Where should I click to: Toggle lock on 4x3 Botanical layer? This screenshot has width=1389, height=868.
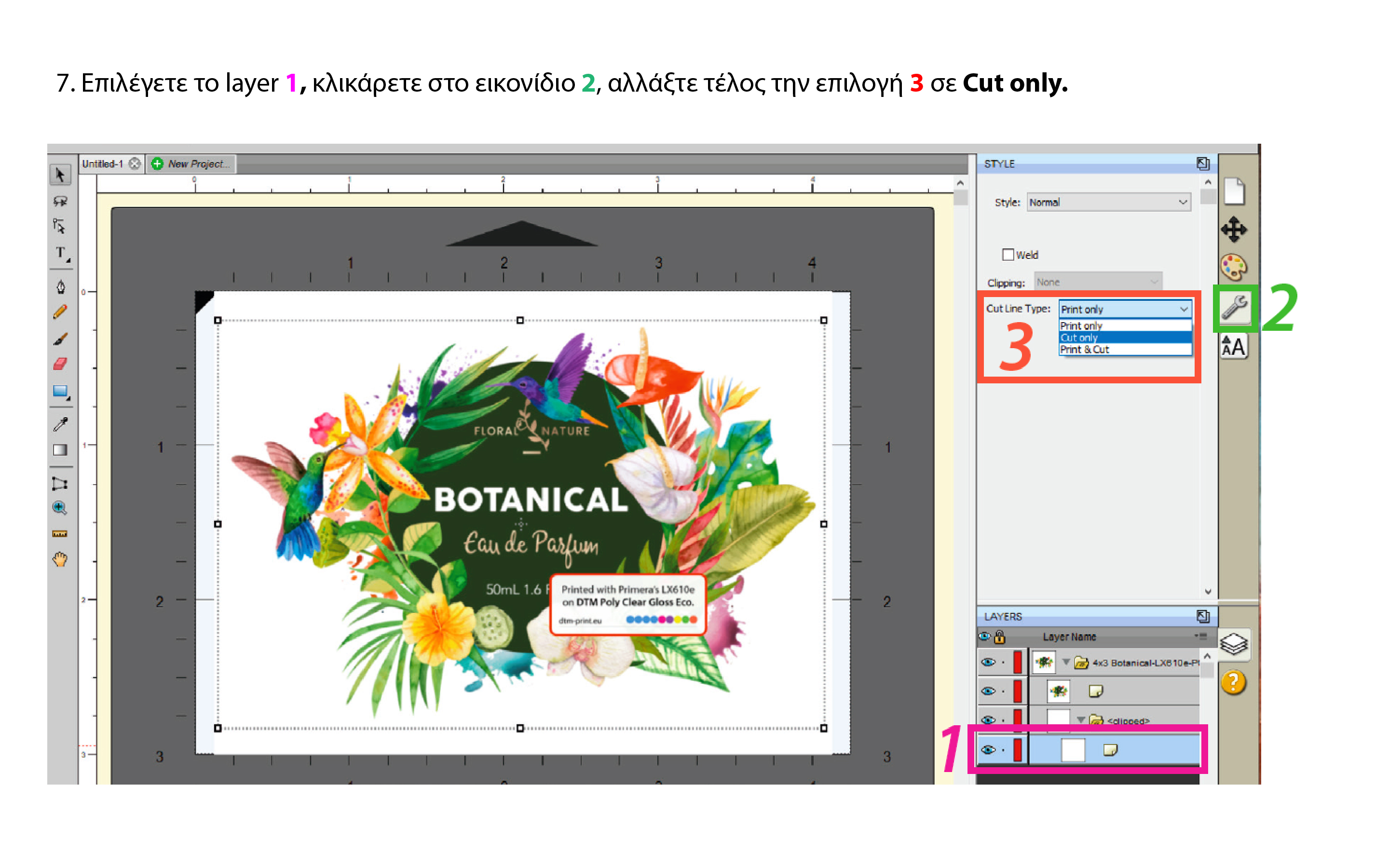coord(1003,663)
